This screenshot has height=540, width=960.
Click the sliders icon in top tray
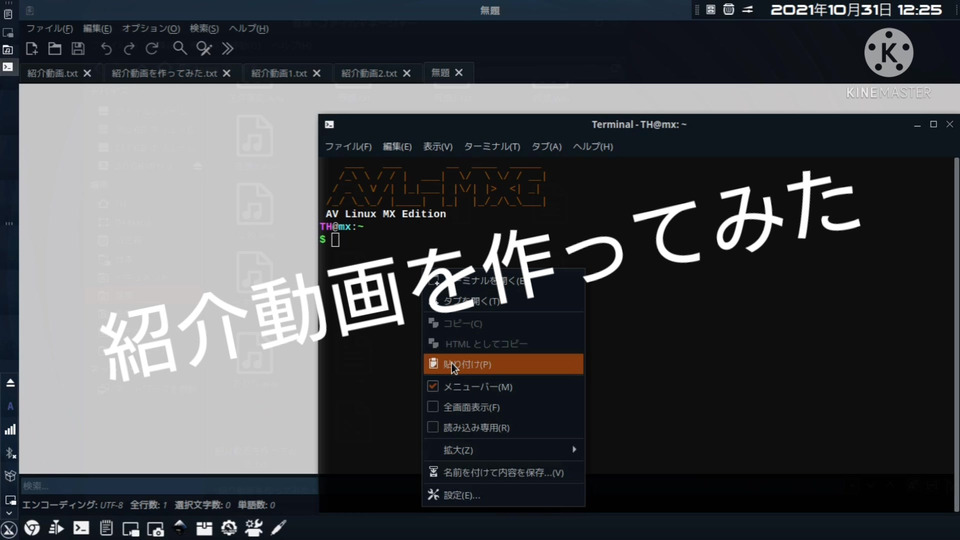coord(748,9)
